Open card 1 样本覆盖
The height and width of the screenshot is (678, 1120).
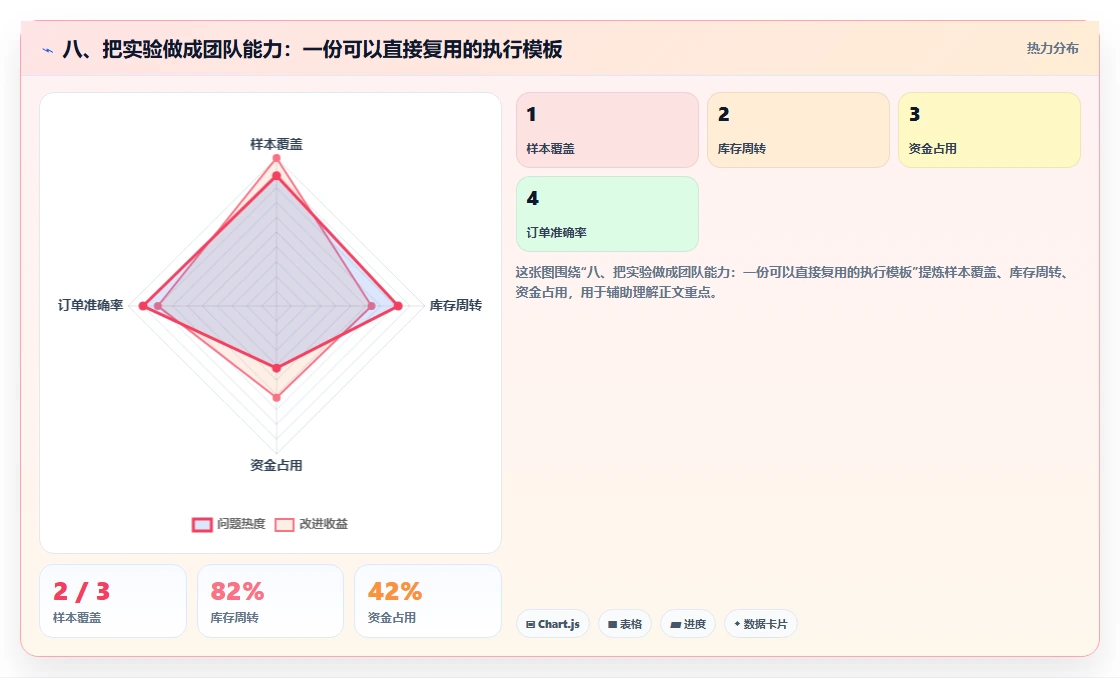click(607, 130)
